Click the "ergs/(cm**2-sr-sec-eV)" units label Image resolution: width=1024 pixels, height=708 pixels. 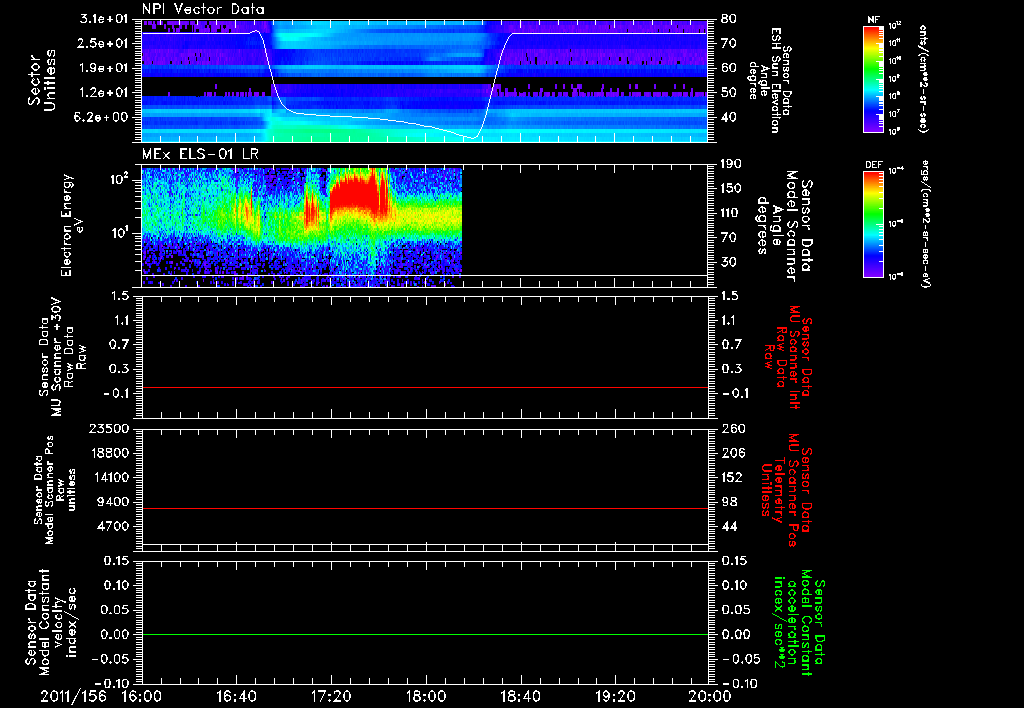pyautogui.click(x=924, y=224)
